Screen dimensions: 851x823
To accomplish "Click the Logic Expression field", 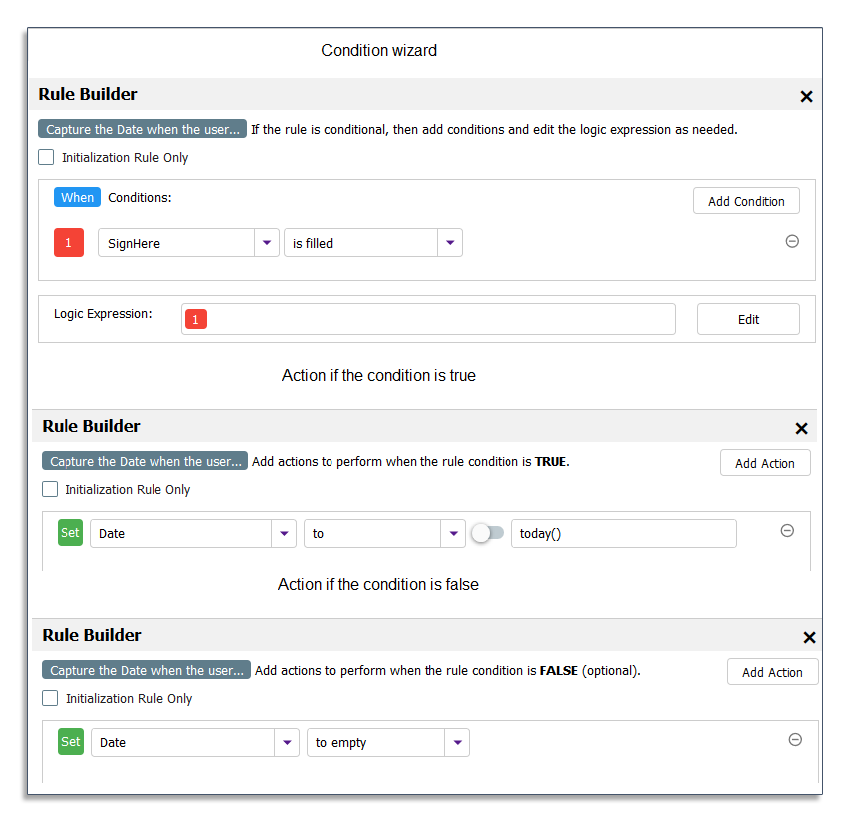I will [428, 319].
